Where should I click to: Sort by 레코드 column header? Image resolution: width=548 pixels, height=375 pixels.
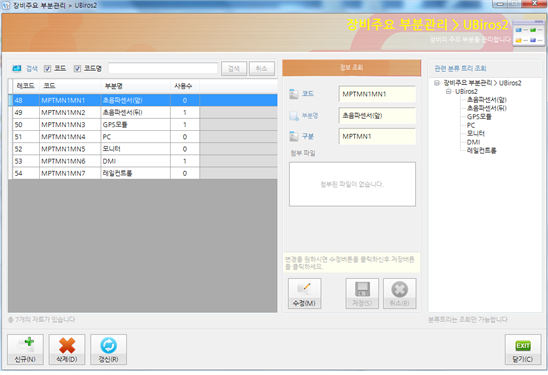(x=26, y=86)
